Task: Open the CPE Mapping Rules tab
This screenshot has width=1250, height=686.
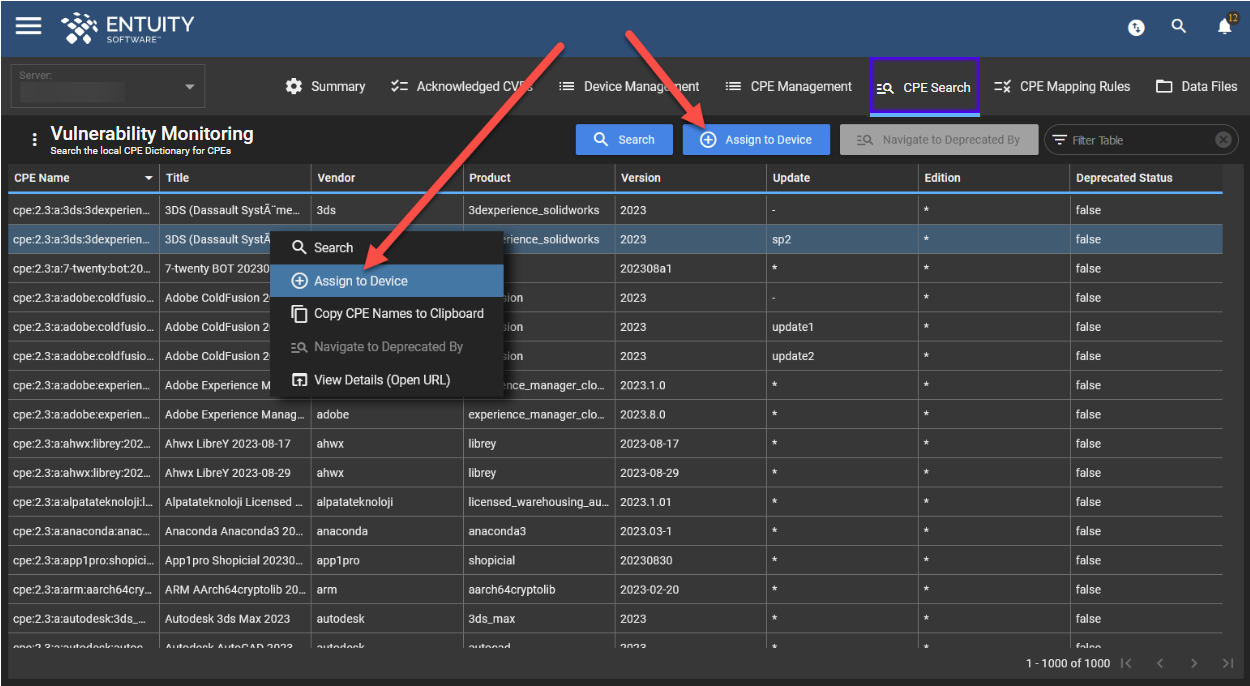Action: tap(1062, 86)
